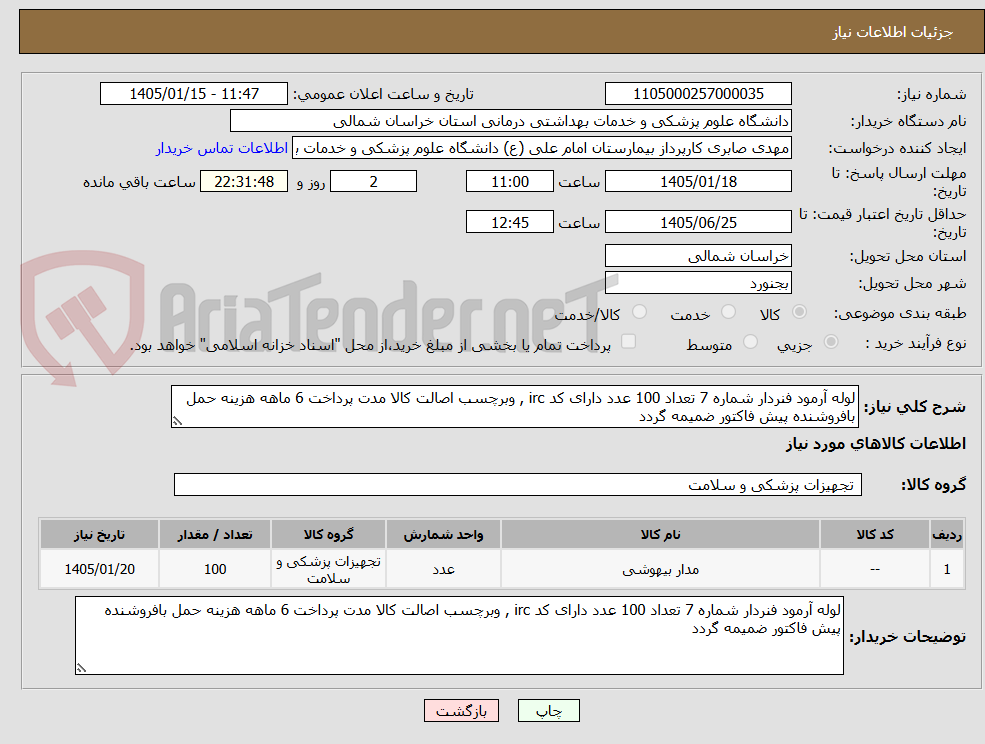Screen dimensions: 985x744
Task: Open the buyer contact information link
Action: [222, 148]
